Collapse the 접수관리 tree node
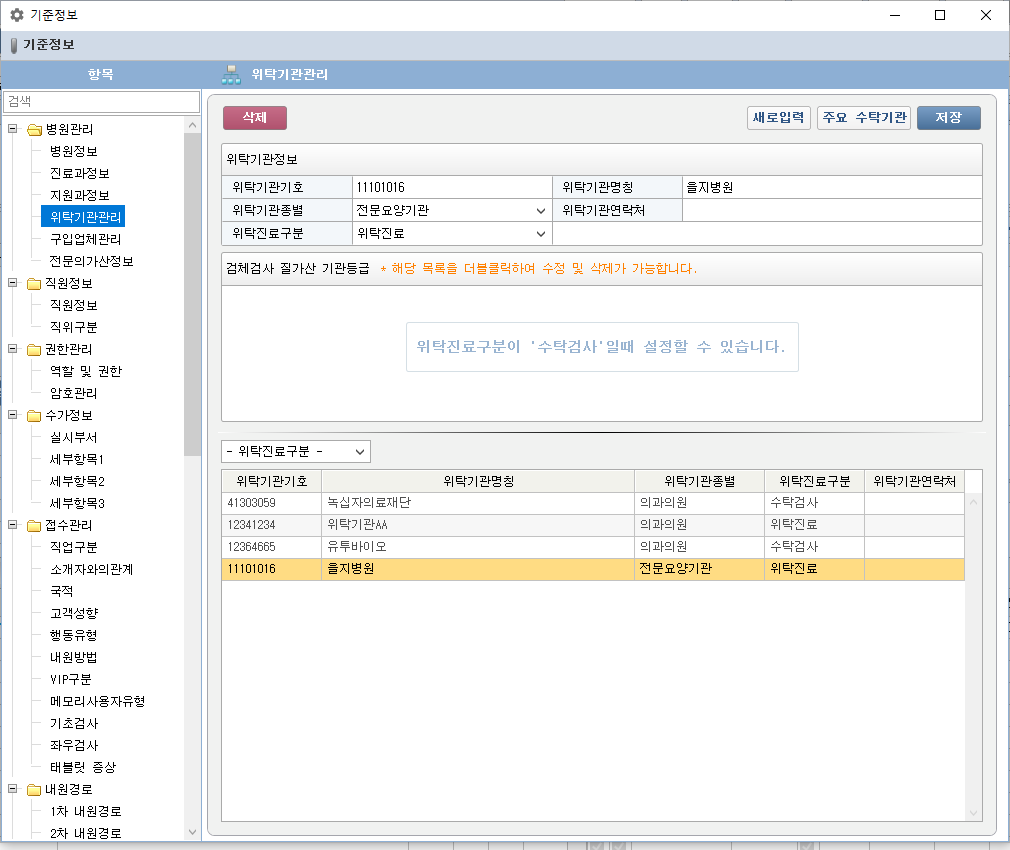 tap(13, 525)
